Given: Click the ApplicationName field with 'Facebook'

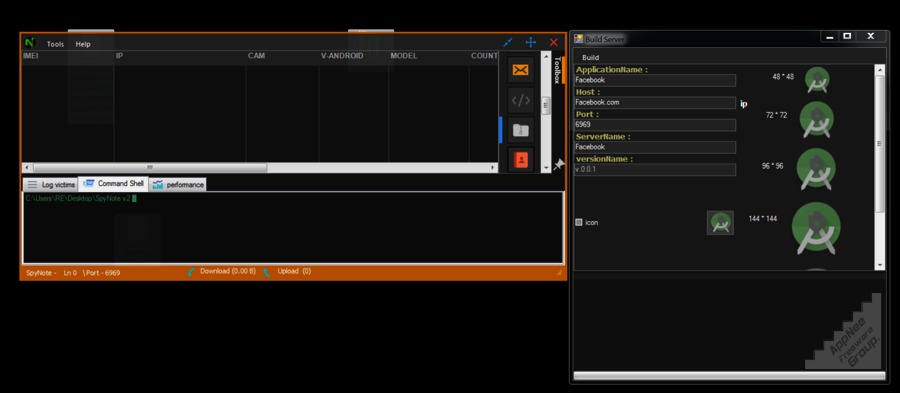Looking at the screenshot, I should [x=655, y=80].
